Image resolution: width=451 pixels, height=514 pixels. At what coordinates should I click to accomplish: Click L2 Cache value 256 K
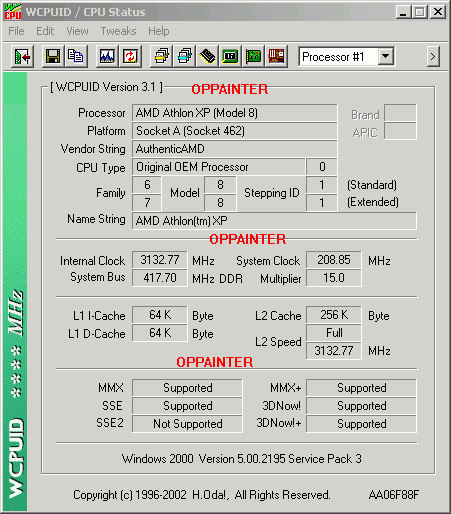[x=334, y=315]
